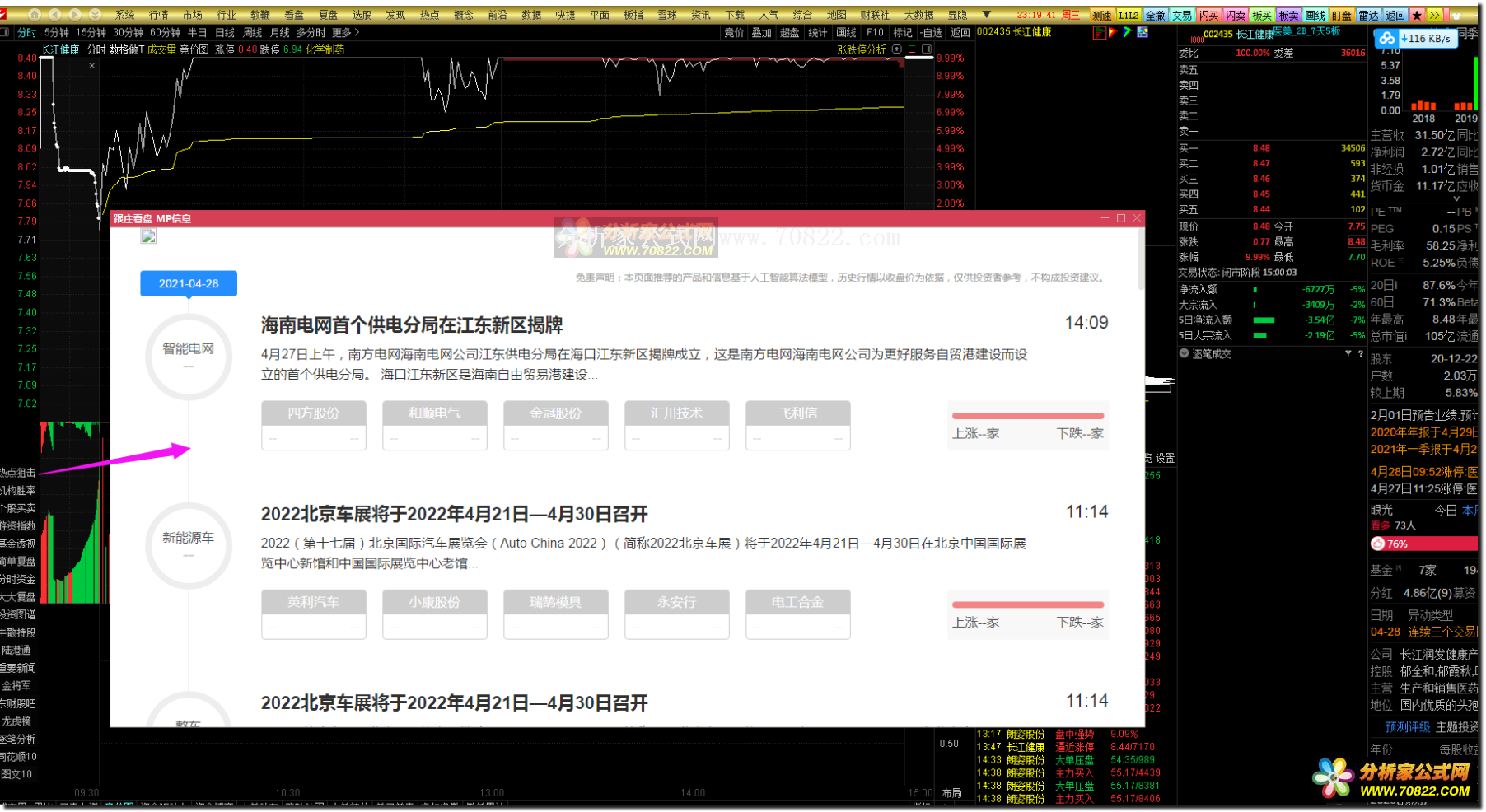1486x812 pixels.
Task: Click the red-yellow flag icon near stock code
Action: tap(1113, 32)
